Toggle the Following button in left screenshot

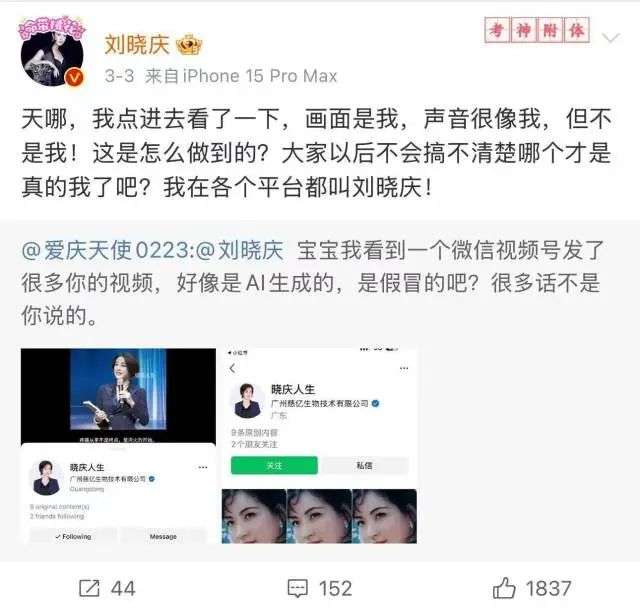pyautogui.click(x=73, y=536)
